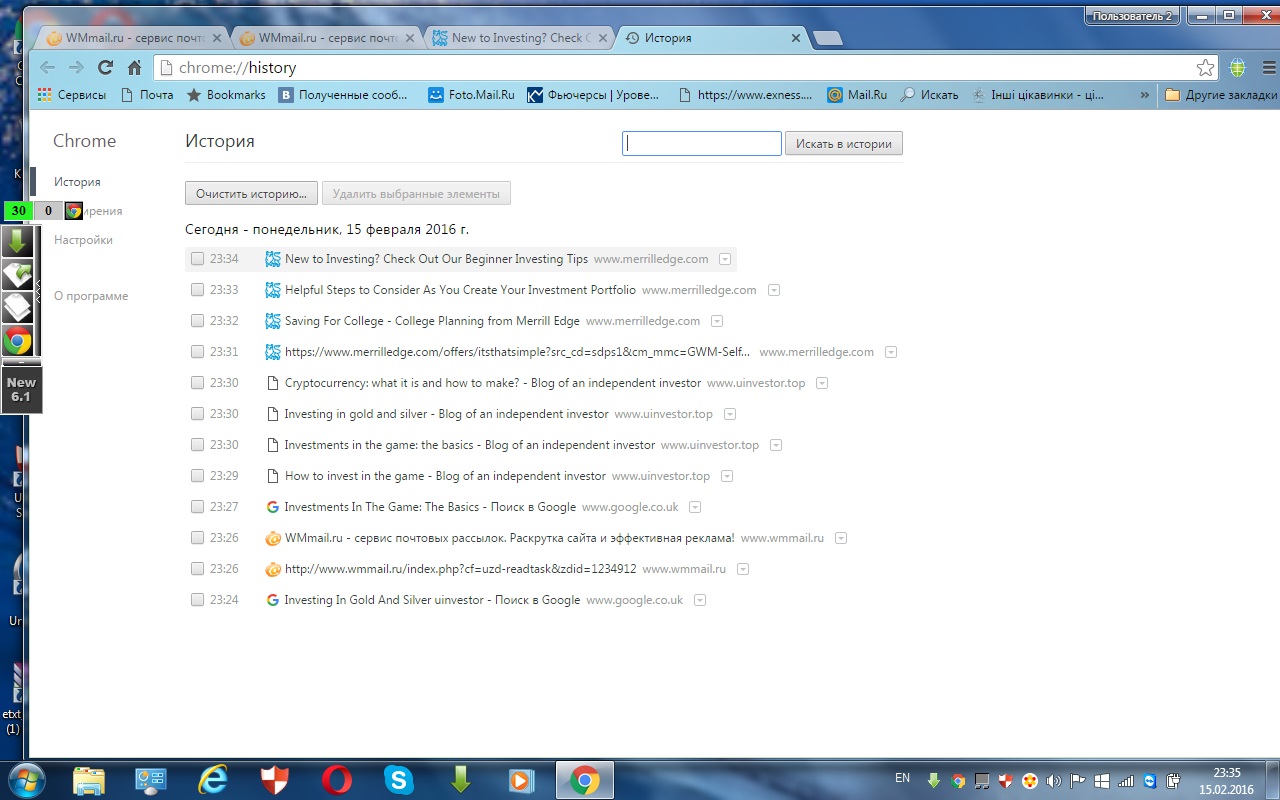Open the Foto.Mail.Ru bookmark

point(472,95)
